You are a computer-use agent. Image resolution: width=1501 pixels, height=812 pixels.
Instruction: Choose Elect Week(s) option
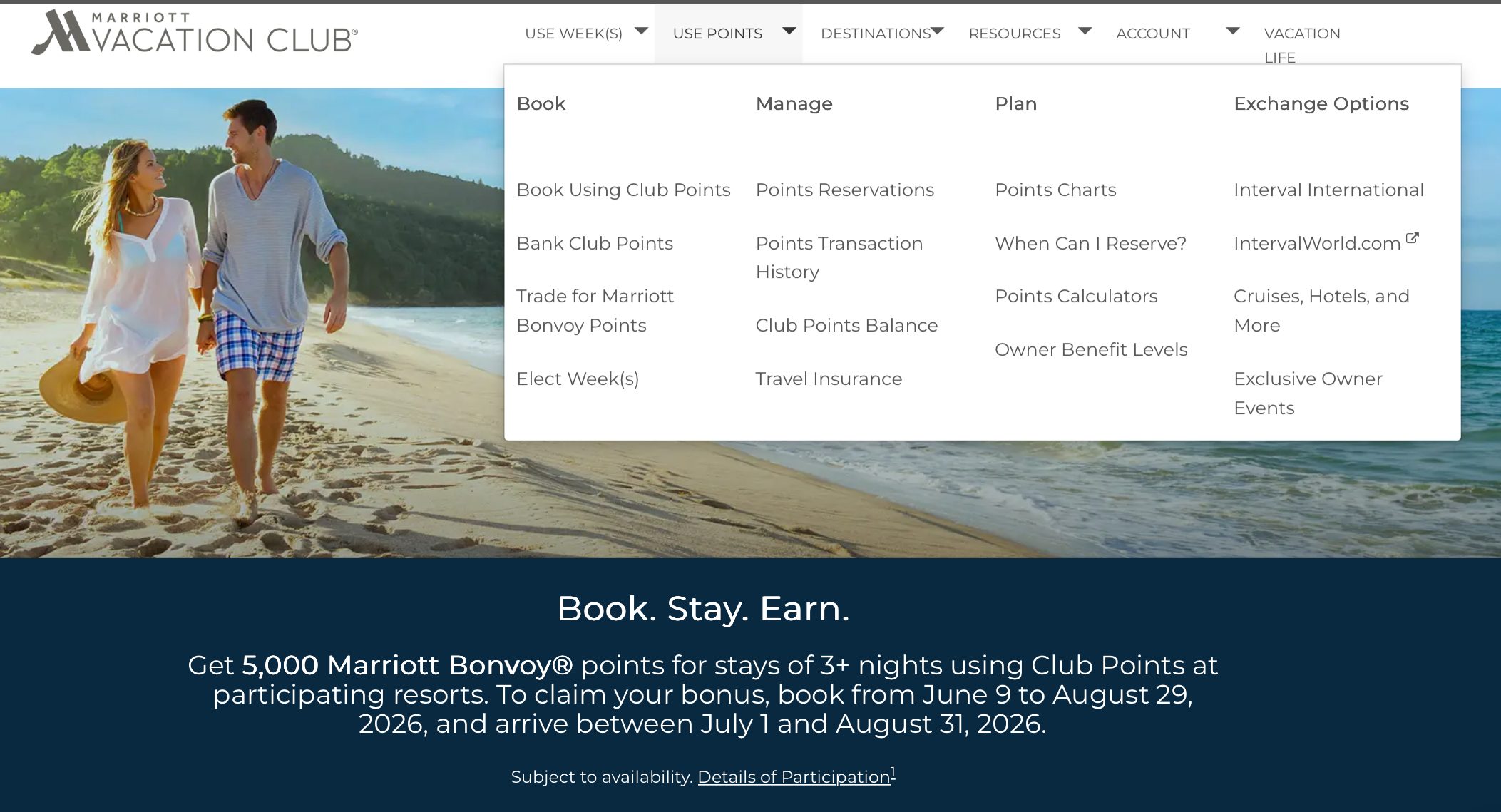578,379
